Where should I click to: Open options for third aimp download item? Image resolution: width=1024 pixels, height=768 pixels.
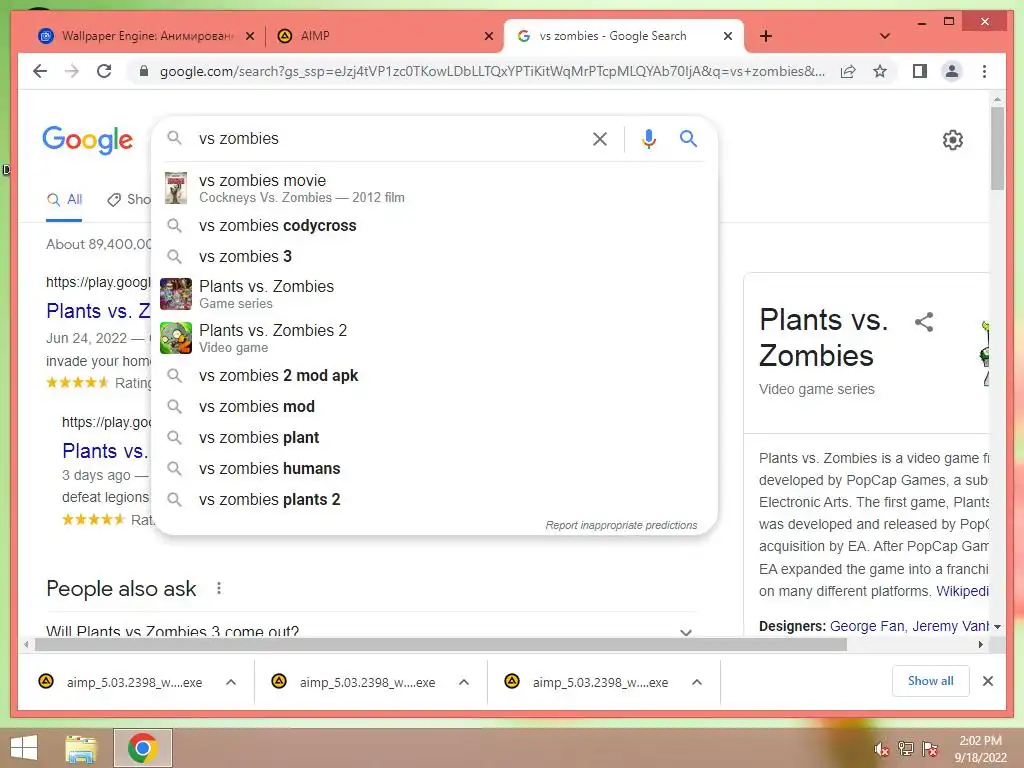click(x=697, y=682)
